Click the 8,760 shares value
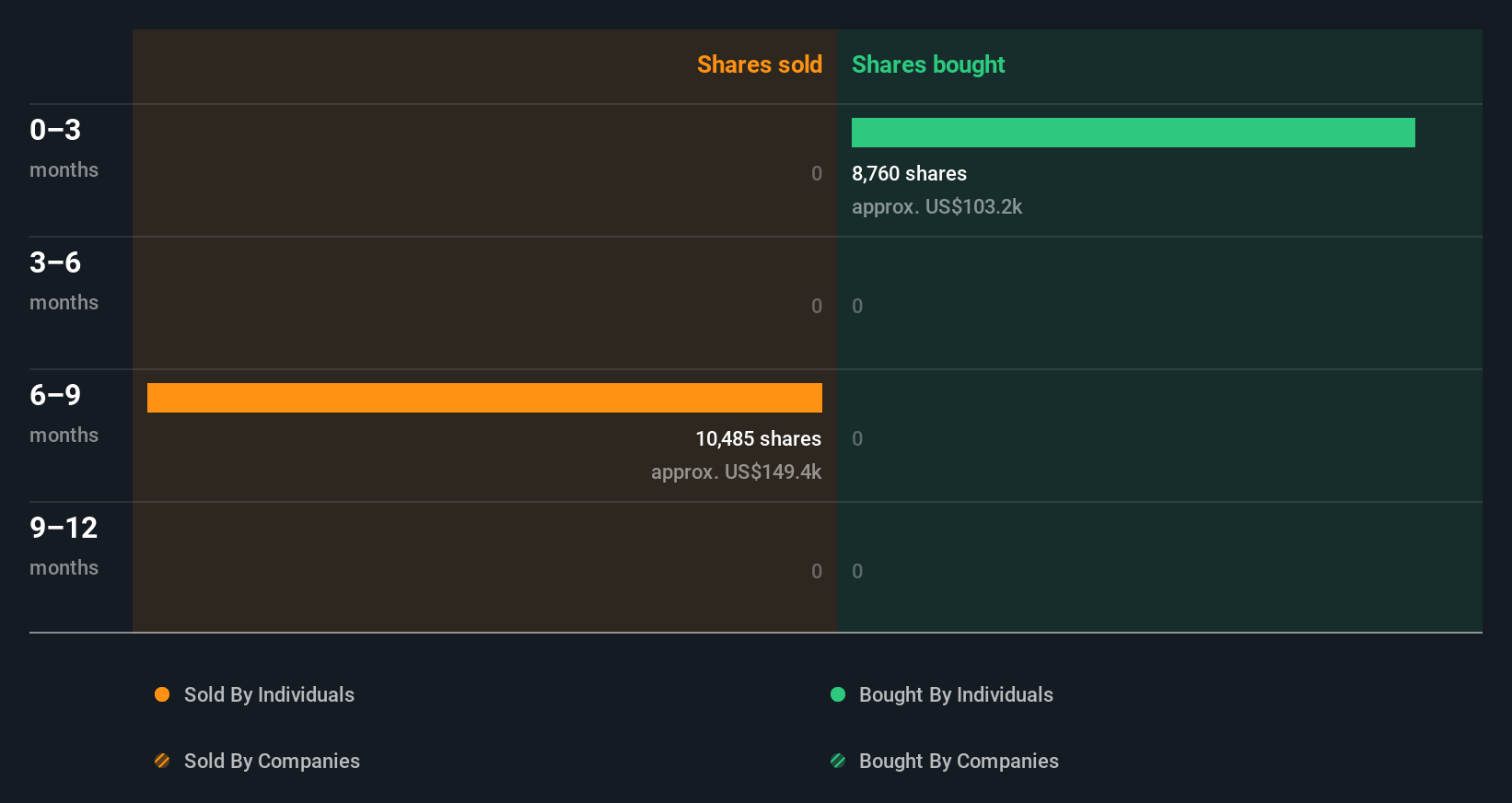The height and width of the screenshot is (803, 1512). pyautogui.click(x=909, y=173)
